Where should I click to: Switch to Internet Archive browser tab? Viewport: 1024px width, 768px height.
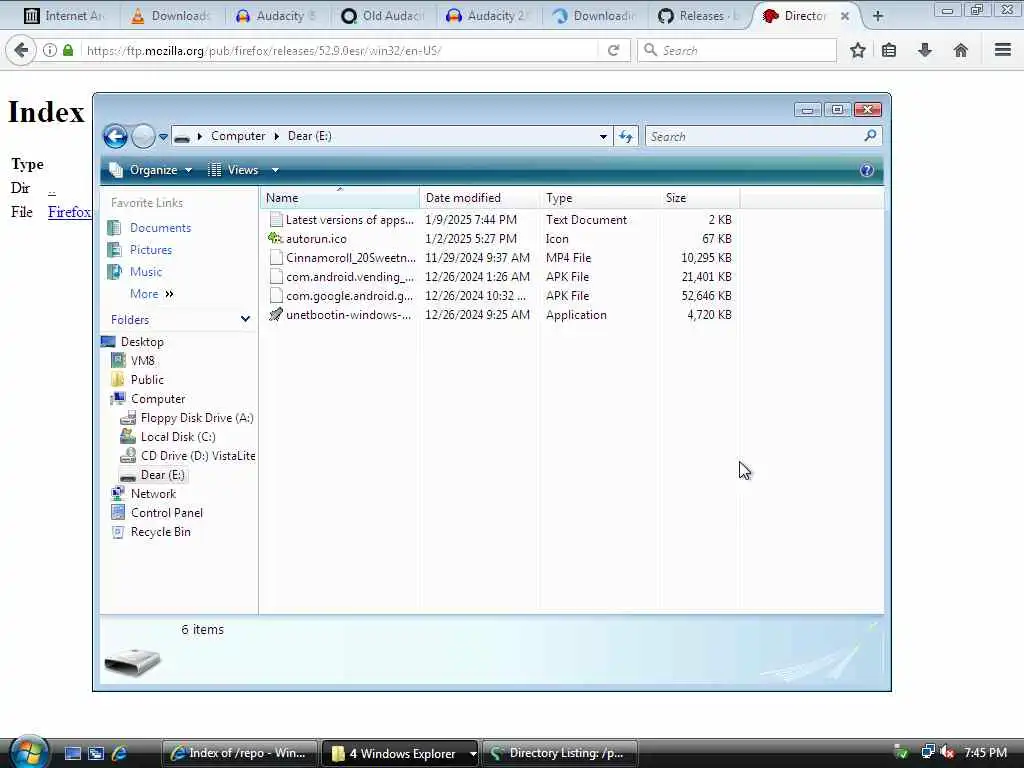click(x=63, y=16)
